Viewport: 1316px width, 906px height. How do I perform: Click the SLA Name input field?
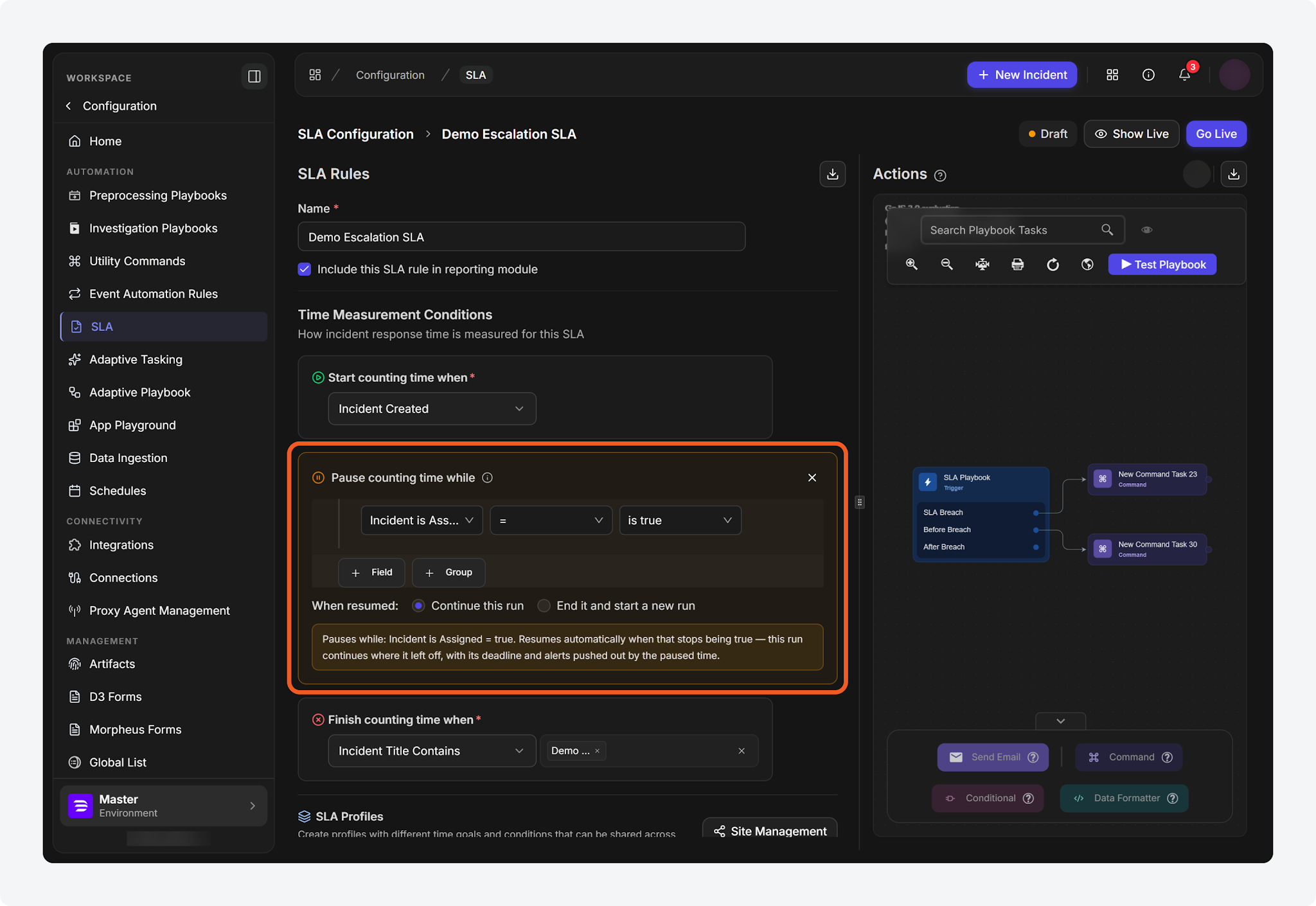[521, 237]
